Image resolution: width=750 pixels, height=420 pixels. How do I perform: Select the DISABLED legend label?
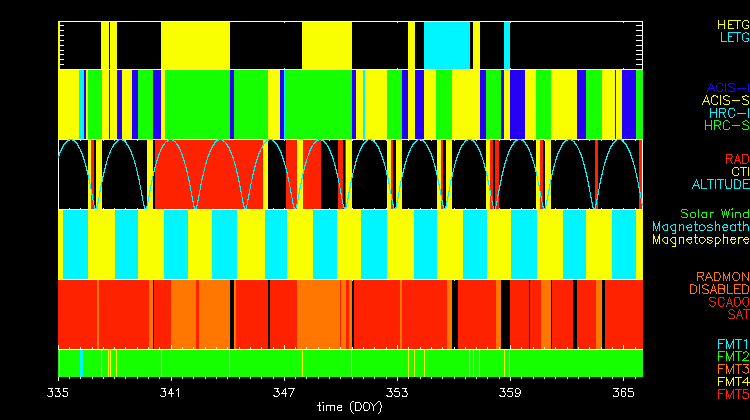click(717, 290)
